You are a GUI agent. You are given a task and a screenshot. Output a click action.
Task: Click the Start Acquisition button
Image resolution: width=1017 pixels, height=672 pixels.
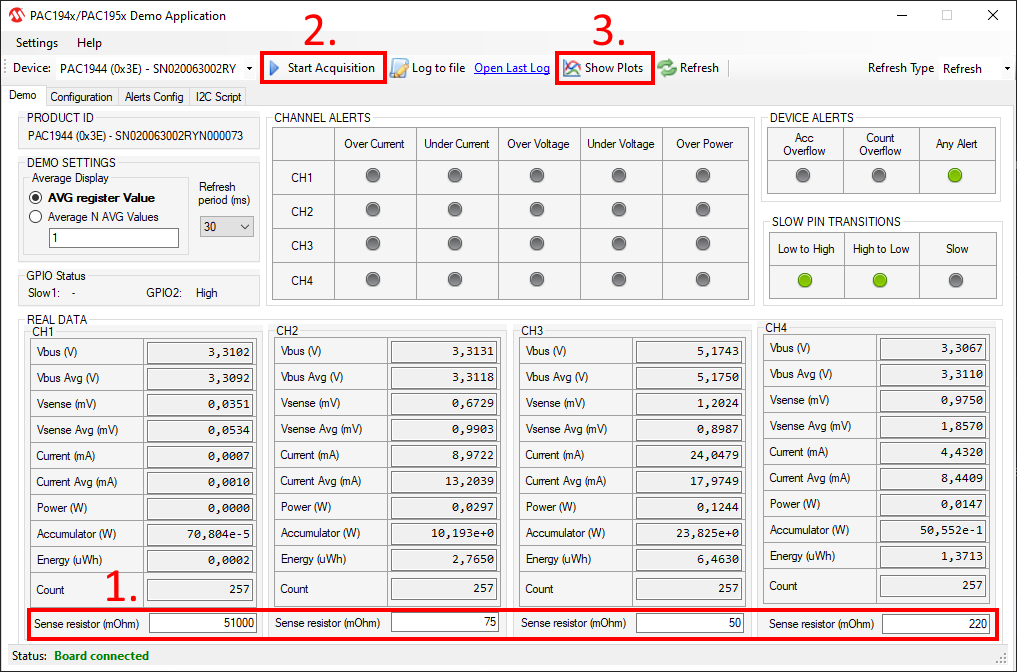(x=324, y=67)
